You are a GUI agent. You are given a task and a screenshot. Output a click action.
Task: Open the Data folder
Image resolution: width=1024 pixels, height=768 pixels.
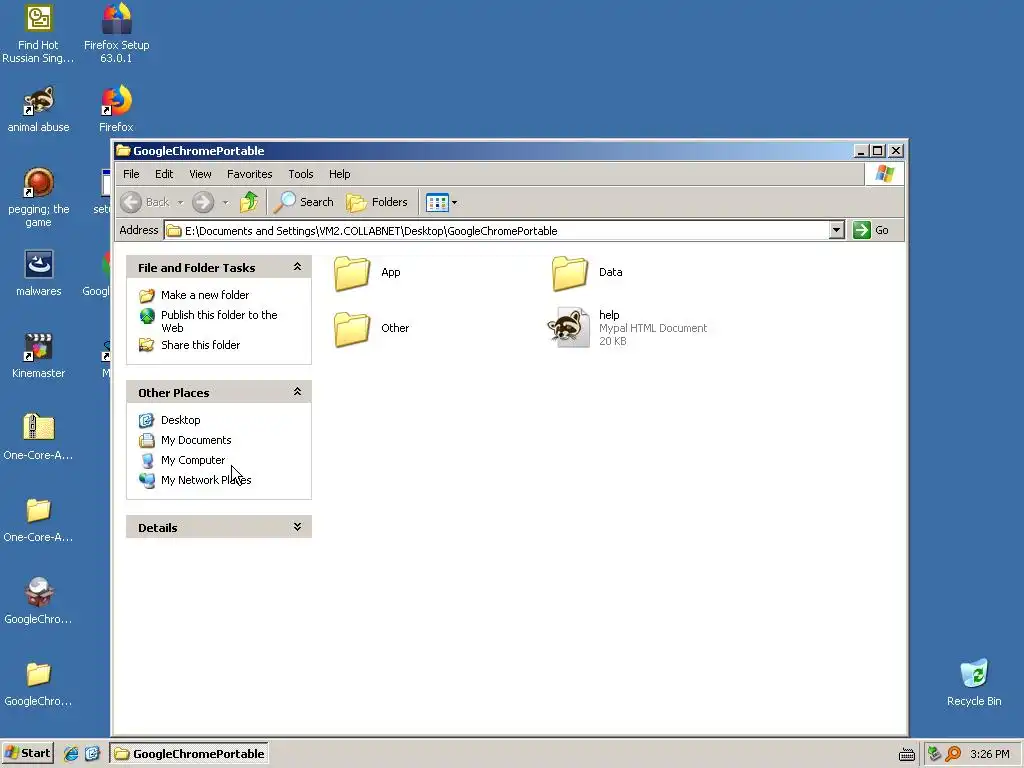pyautogui.click(x=586, y=273)
